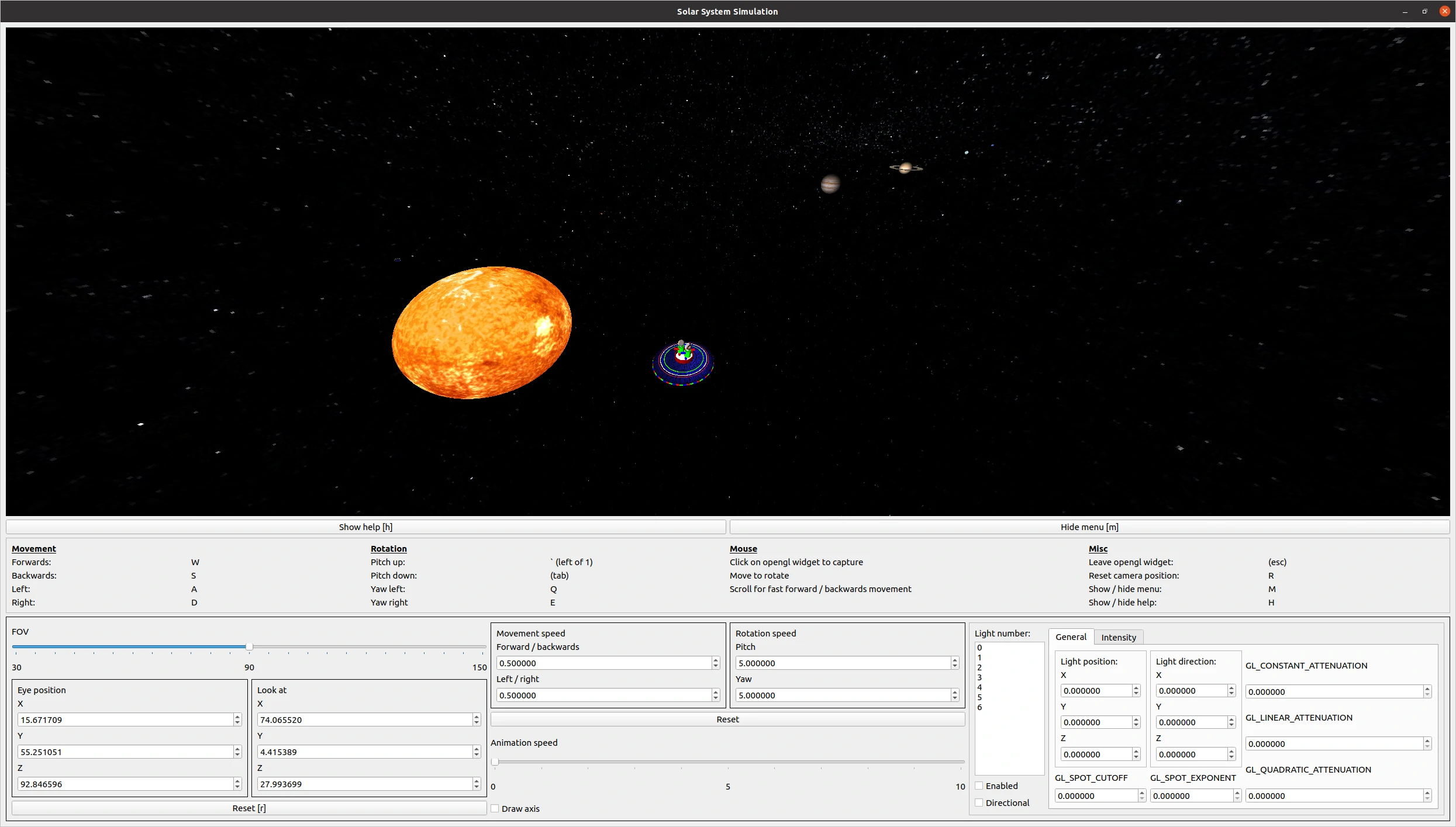
Task: Select light number 1 in list
Action: pos(1009,658)
